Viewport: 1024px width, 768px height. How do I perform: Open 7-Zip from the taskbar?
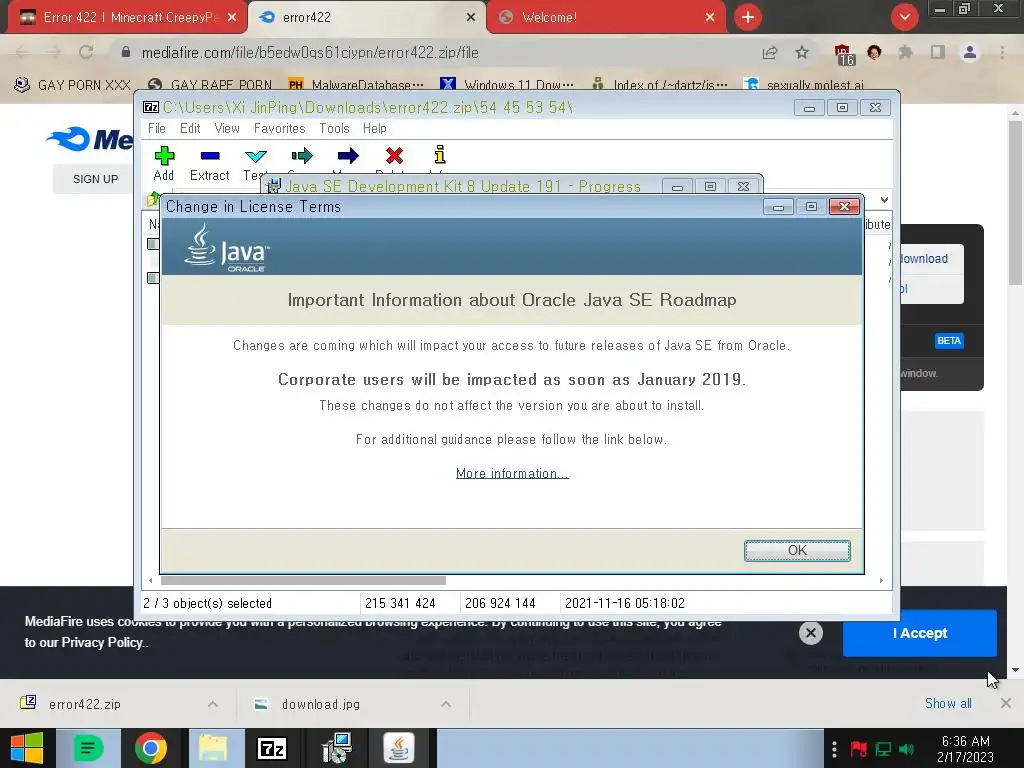(272, 748)
